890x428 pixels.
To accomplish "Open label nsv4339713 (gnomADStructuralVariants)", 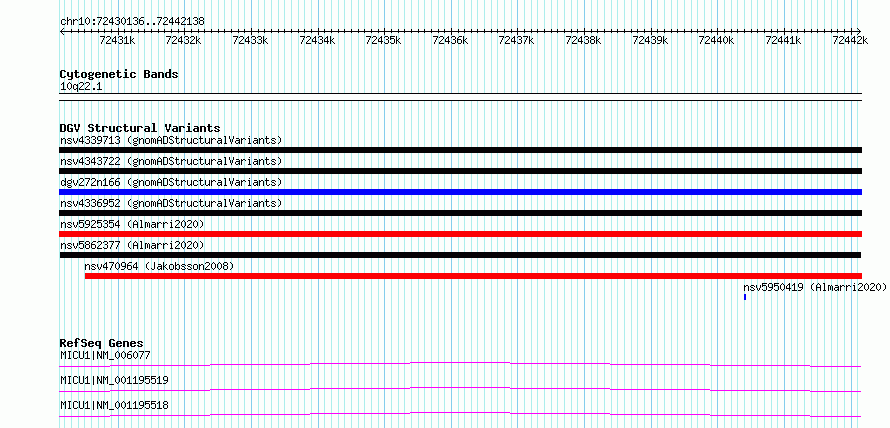I will (171, 140).
